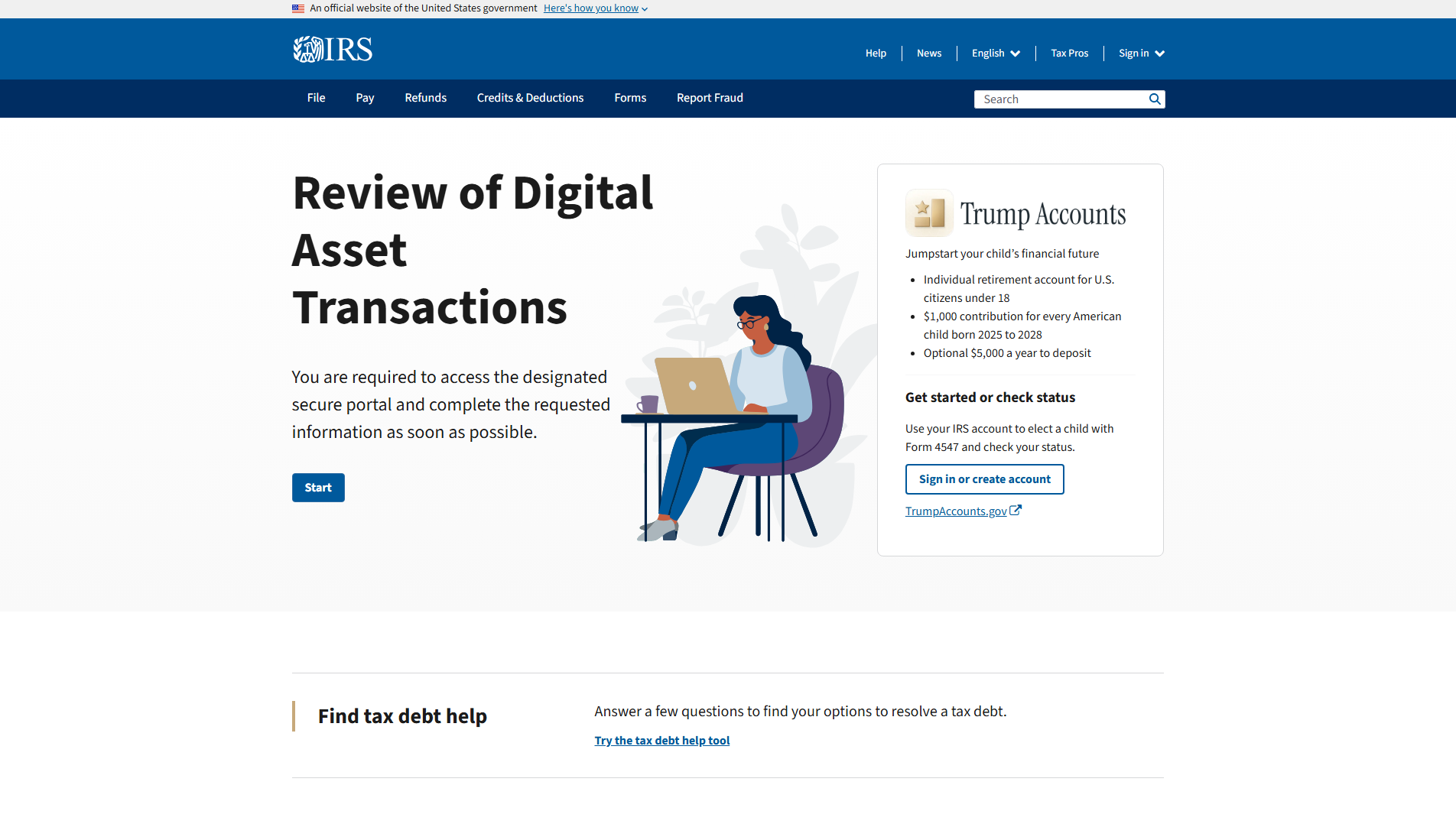Click "Optional $5,000 a year to deposit" bullet
The height and width of the screenshot is (824, 1456).
pos(1007,353)
